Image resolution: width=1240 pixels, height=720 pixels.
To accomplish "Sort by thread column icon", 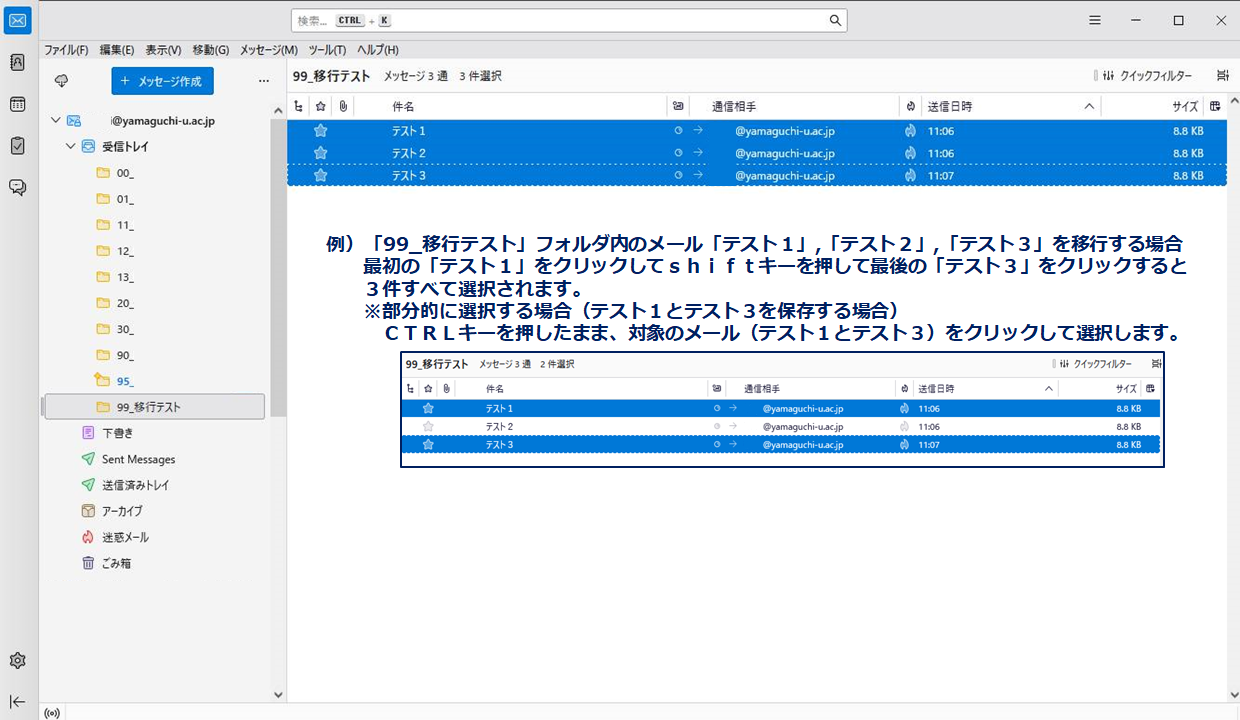I will 298,106.
